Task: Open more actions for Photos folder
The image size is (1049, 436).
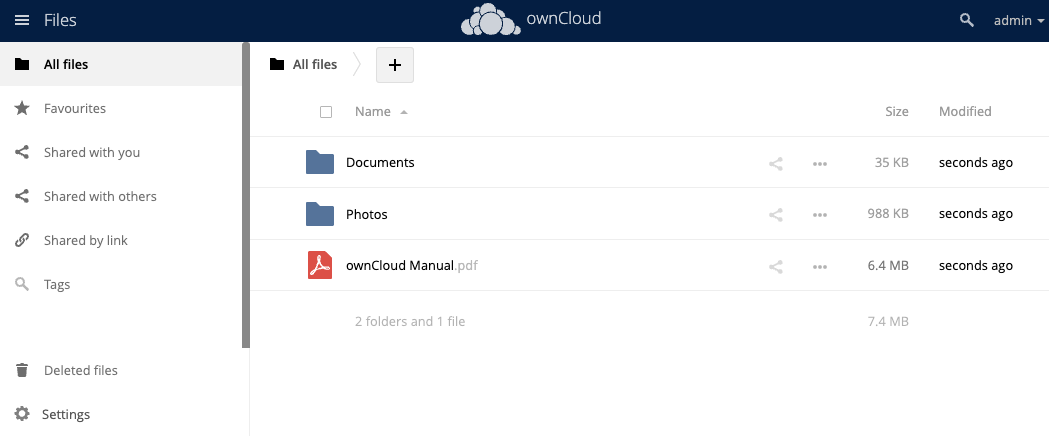Action: point(820,214)
